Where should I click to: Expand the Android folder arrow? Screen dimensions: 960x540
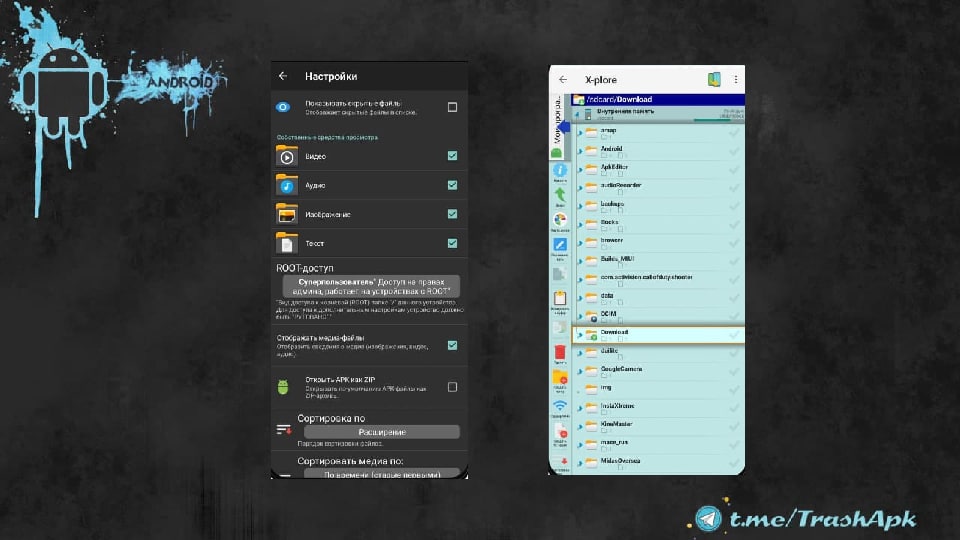pyautogui.click(x=580, y=151)
